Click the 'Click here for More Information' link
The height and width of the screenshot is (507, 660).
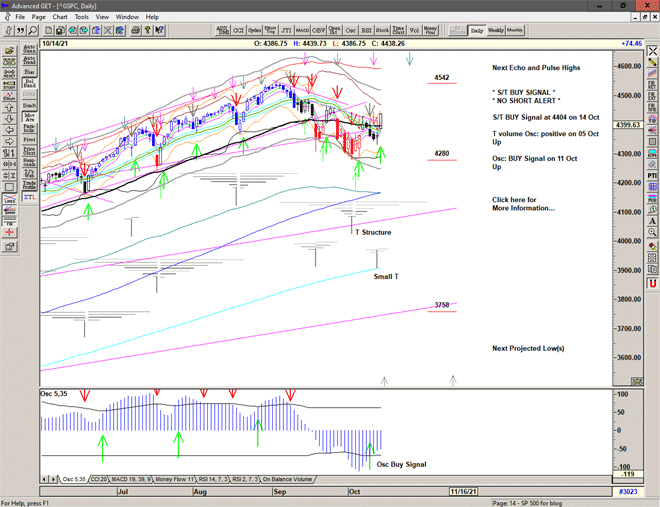click(x=522, y=204)
